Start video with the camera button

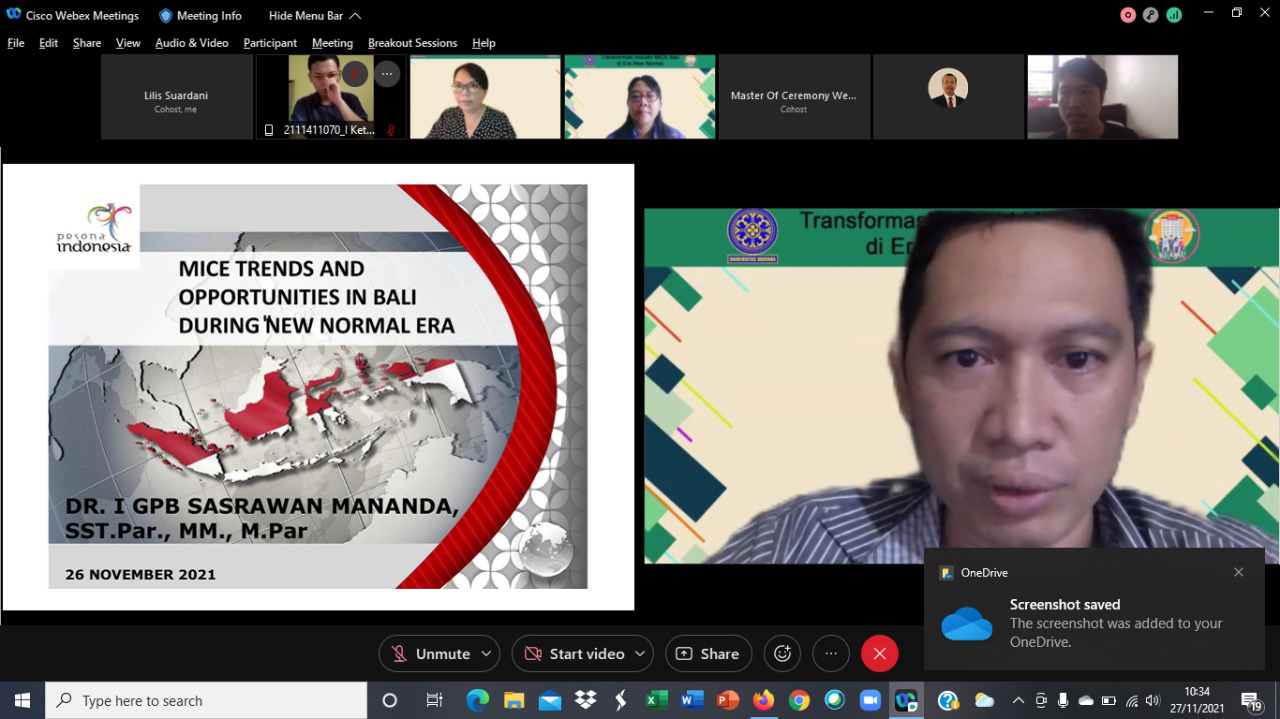[x=574, y=654]
